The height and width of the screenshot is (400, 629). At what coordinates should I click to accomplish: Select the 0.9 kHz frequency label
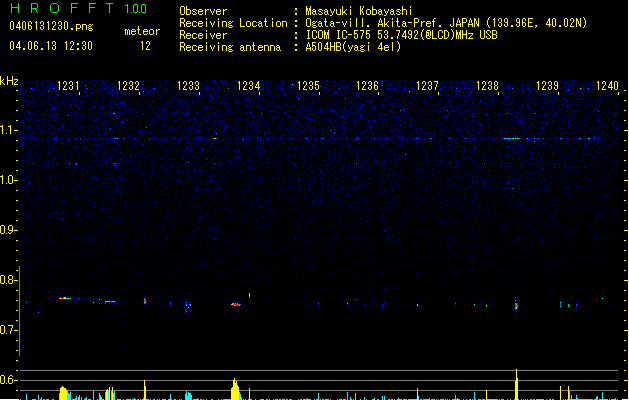pyautogui.click(x=9, y=230)
